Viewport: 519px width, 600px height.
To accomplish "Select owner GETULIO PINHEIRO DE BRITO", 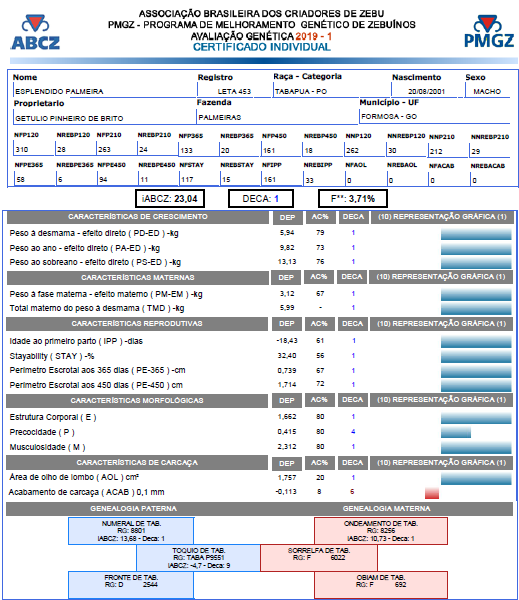I will [x=69, y=119].
